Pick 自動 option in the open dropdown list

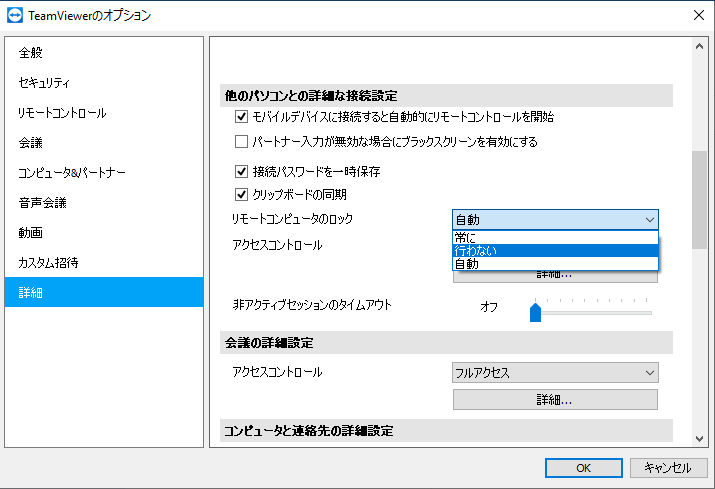click(555, 264)
